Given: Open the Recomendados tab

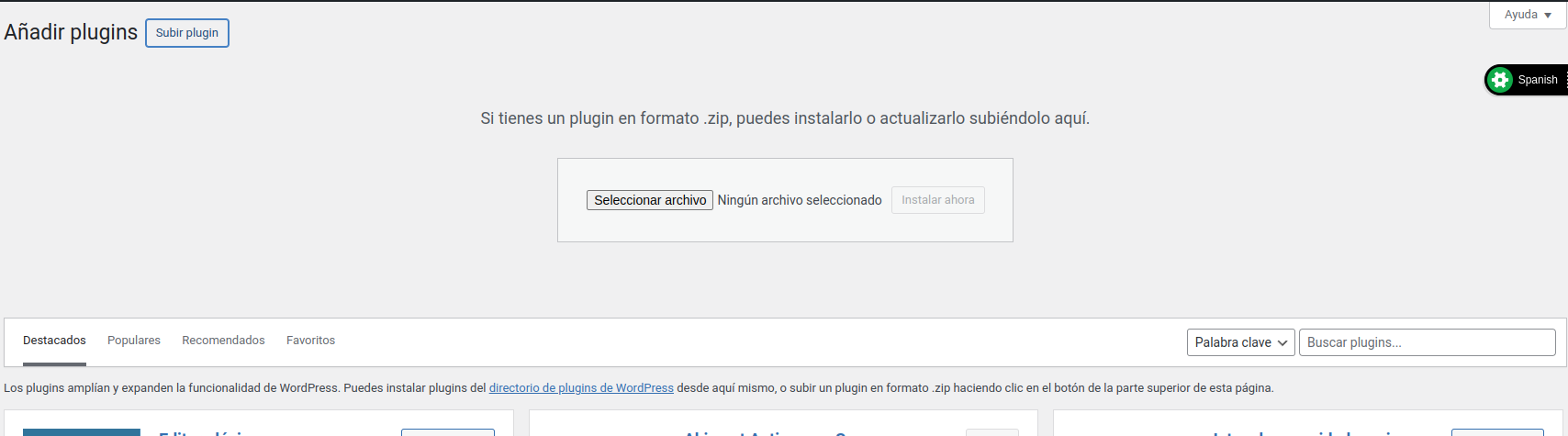Looking at the screenshot, I should [x=223, y=341].
